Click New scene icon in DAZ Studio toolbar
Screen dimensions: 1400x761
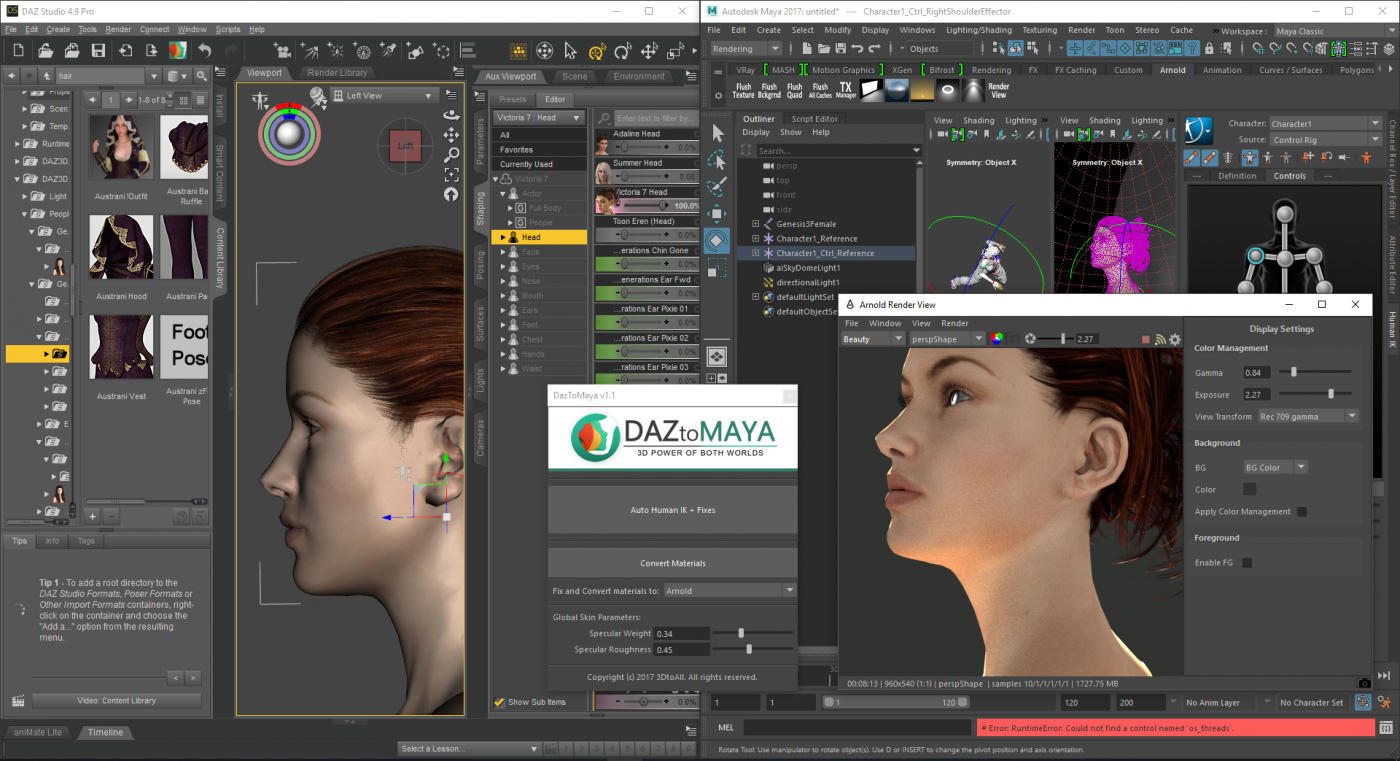click(x=19, y=50)
